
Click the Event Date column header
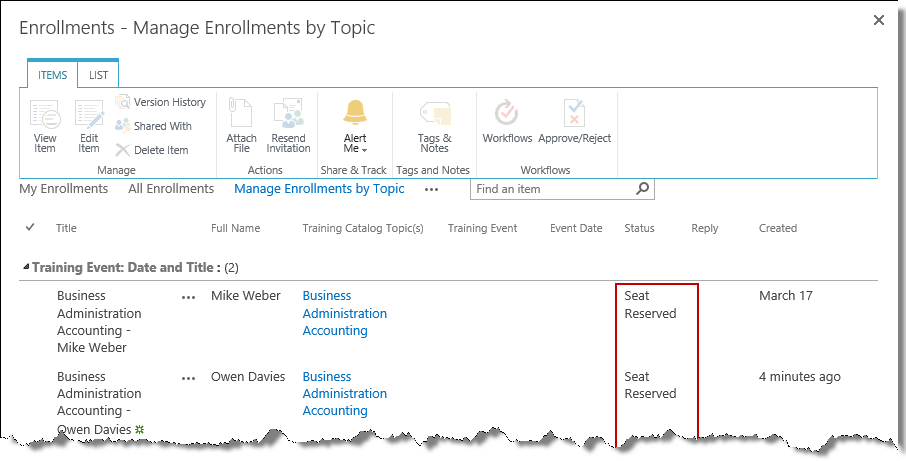pyautogui.click(x=576, y=228)
